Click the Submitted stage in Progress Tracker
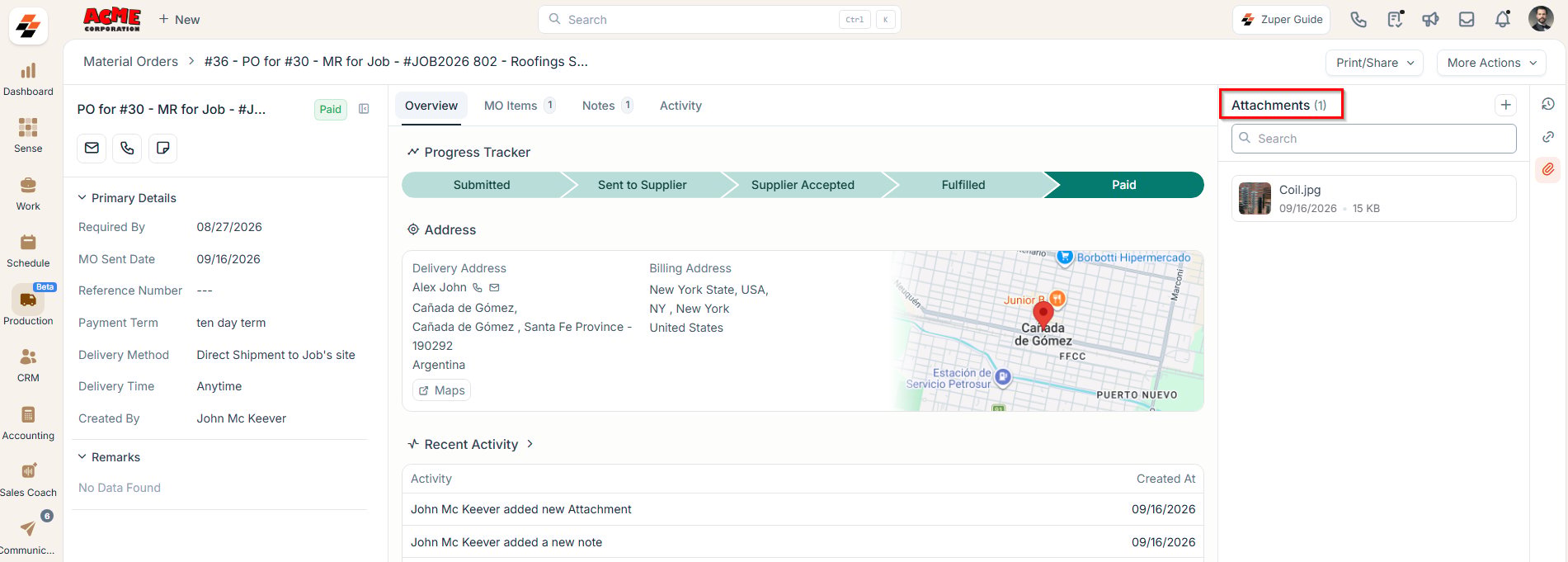 482,185
